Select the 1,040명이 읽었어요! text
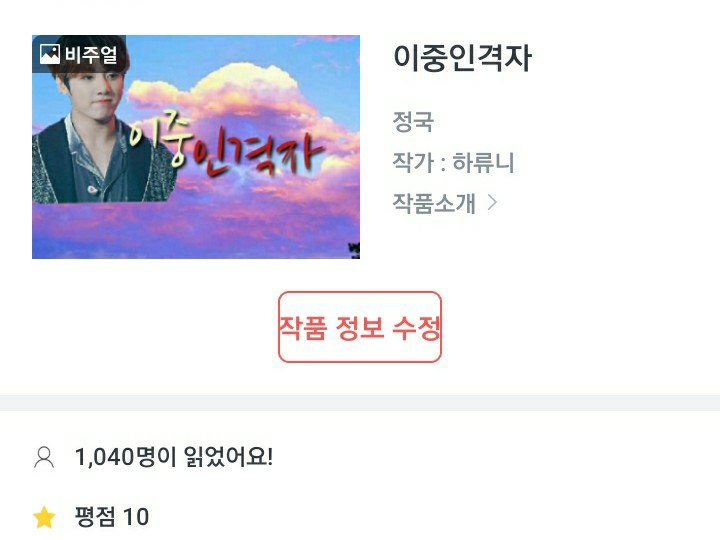 pos(174,457)
